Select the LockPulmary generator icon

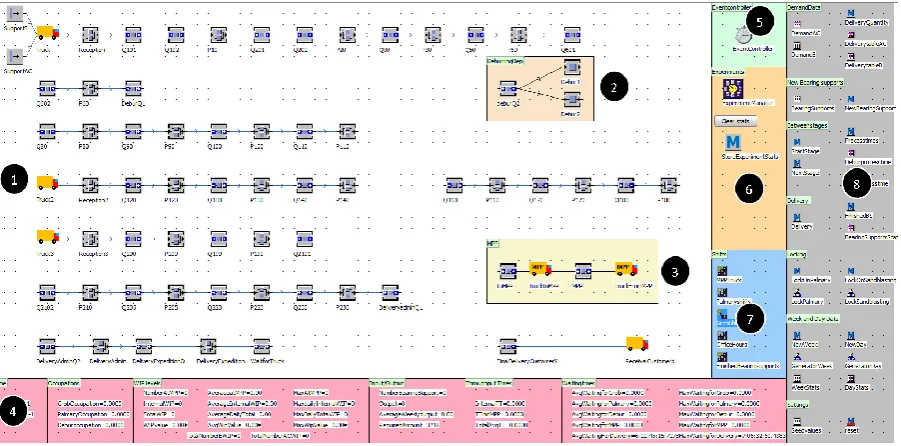coord(797,293)
